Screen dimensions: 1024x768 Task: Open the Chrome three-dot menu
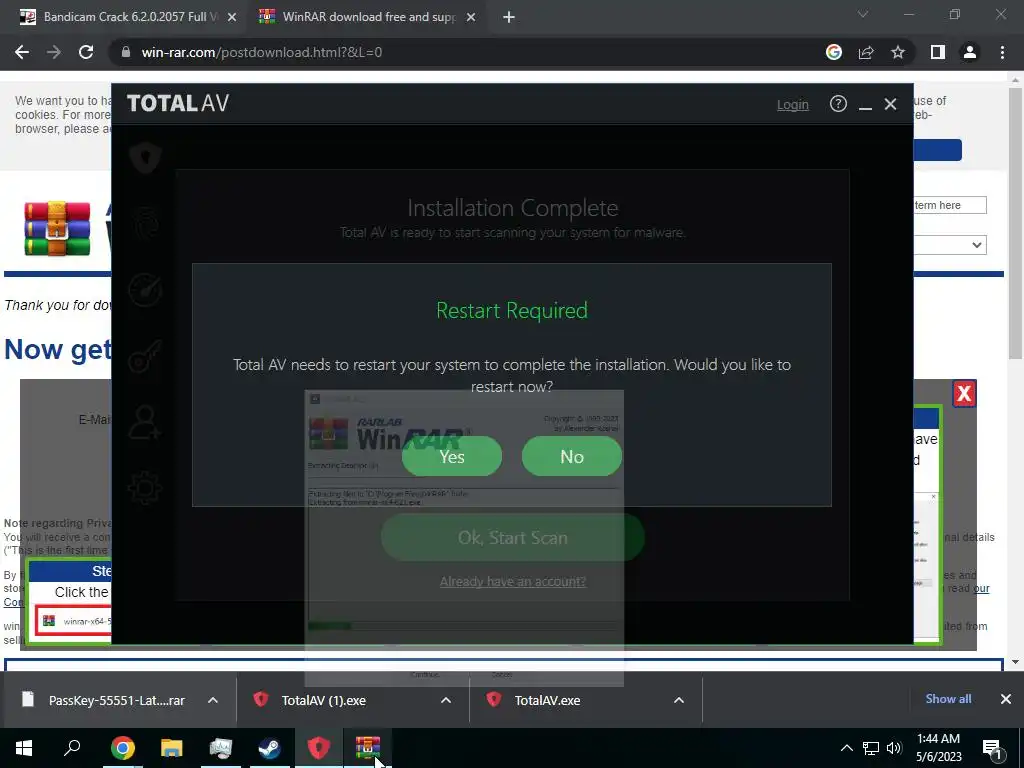click(1002, 52)
